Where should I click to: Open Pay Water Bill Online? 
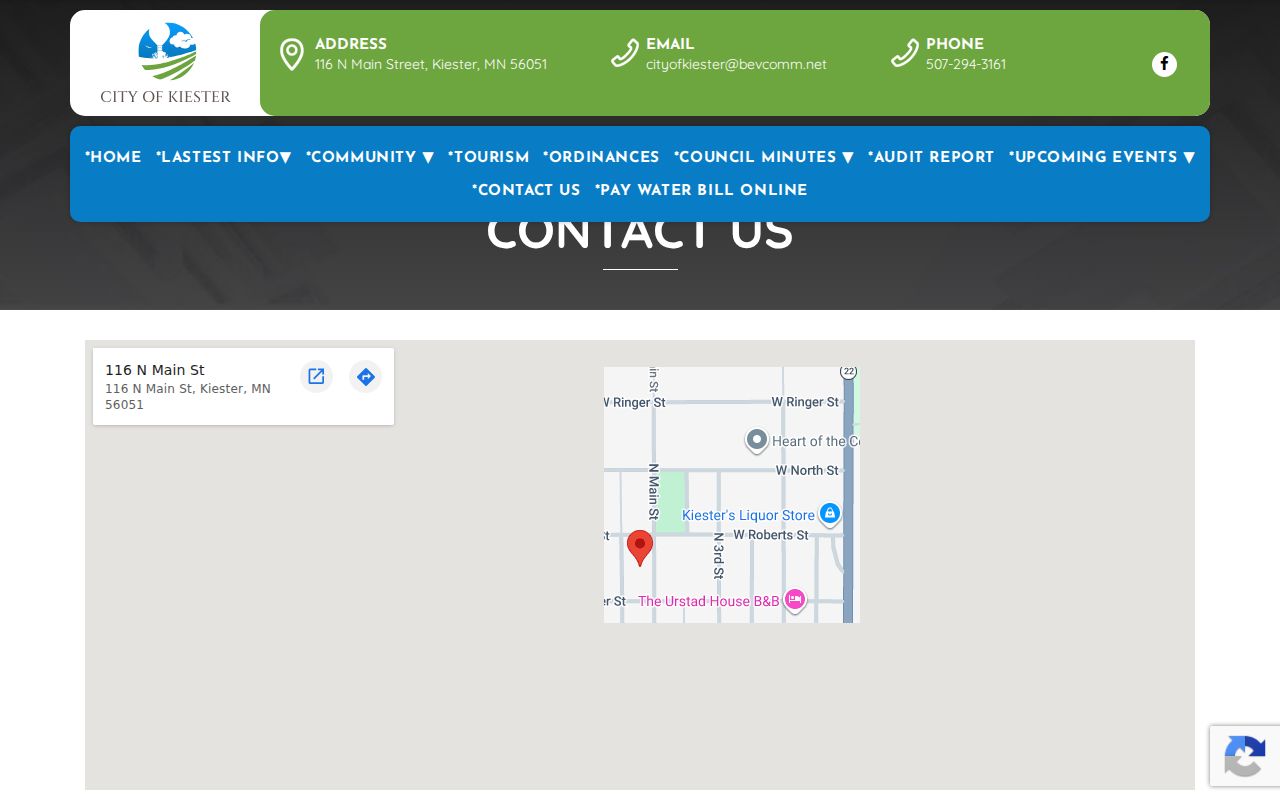(x=701, y=191)
